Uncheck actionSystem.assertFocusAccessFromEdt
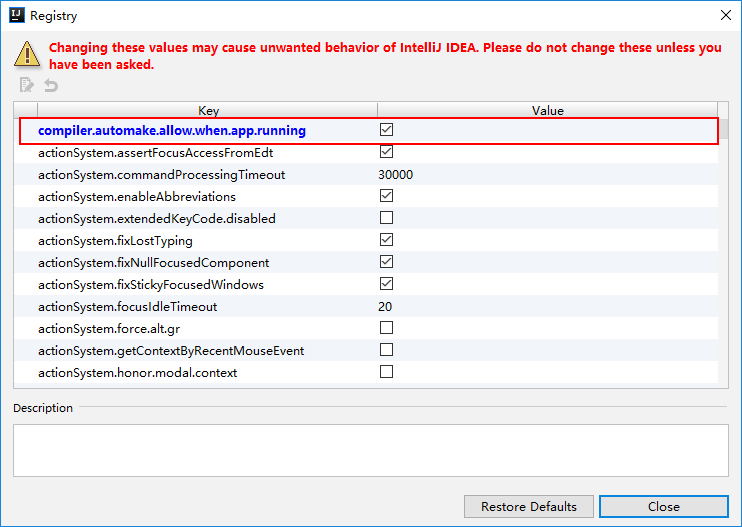 (386, 152)
